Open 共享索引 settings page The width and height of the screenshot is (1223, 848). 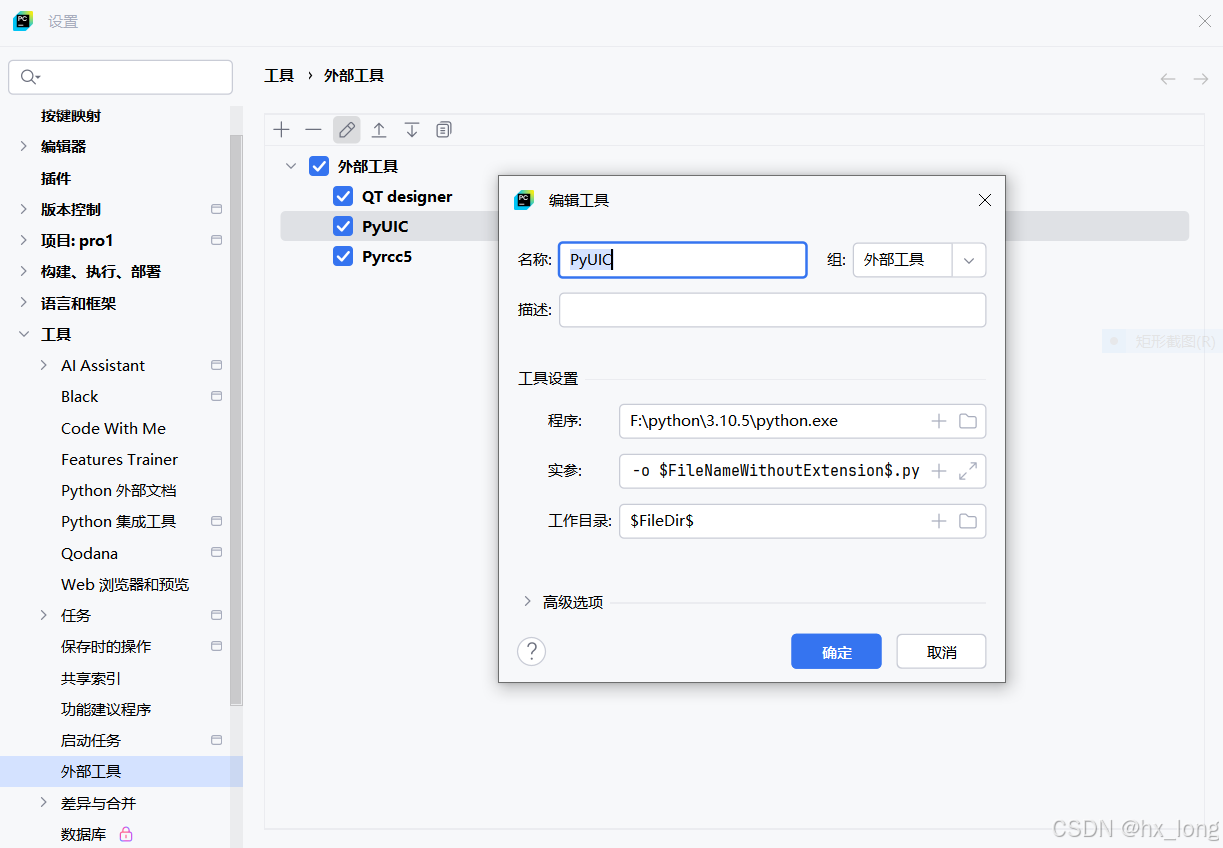(x=91, y=678)
